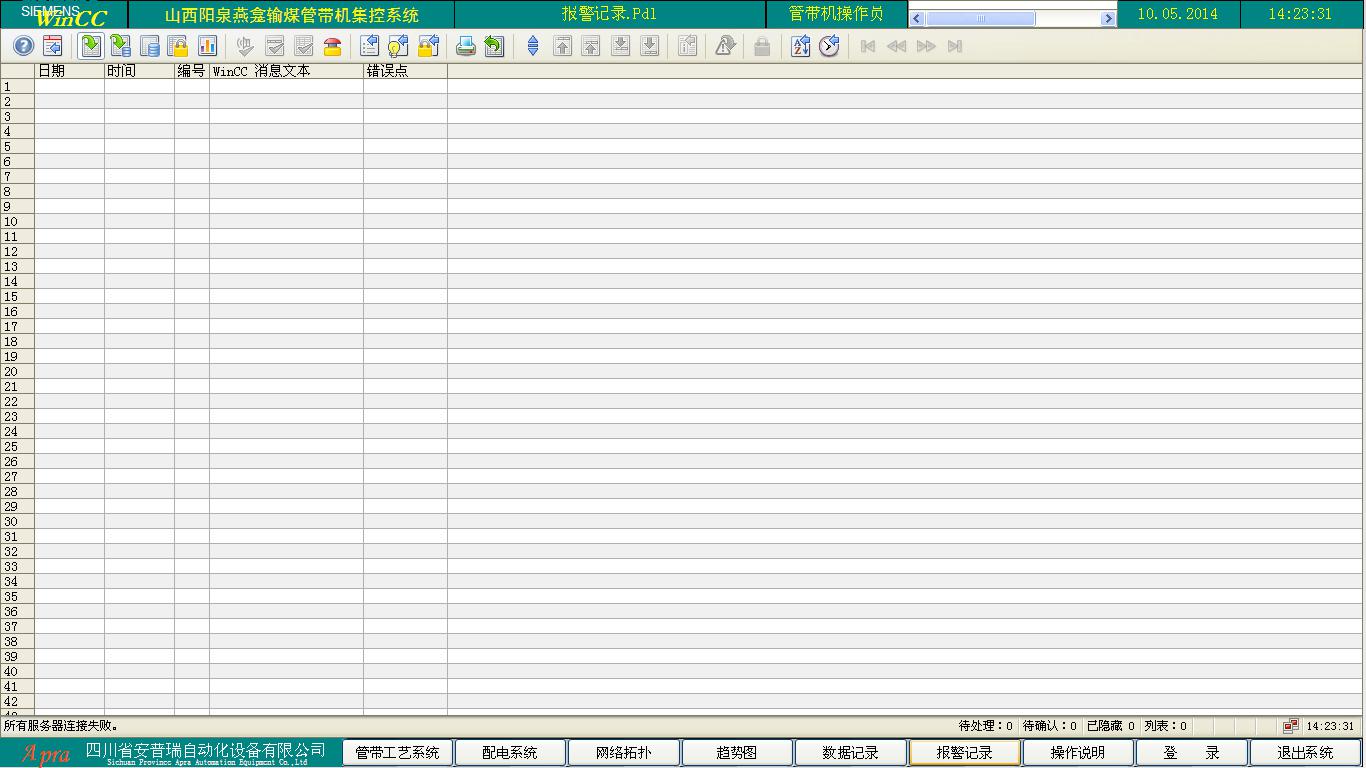Switch to 趋势图 trend screen
1366x768 pixels.
(x=737, y=753)
